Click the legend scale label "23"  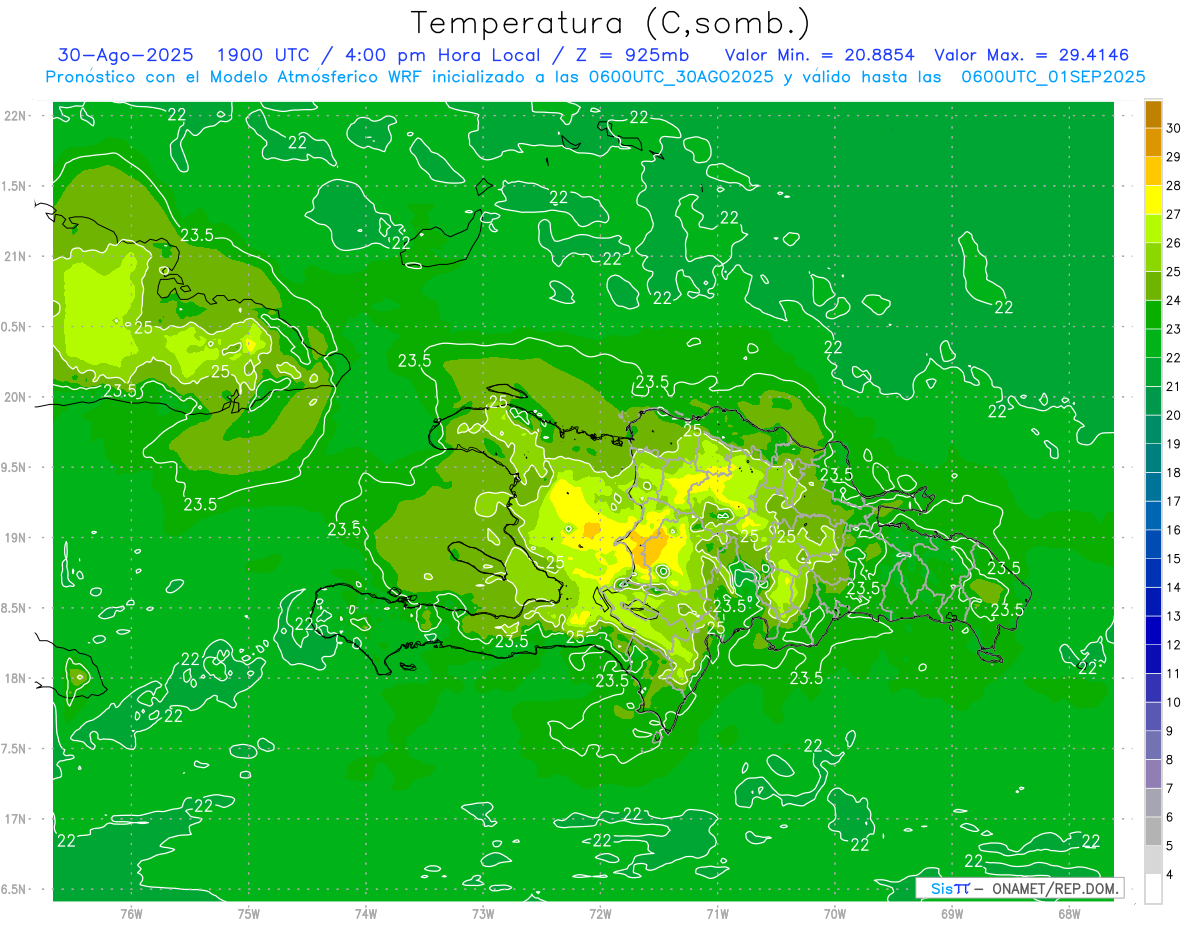pyautogui.click(x=1174, y=329)
